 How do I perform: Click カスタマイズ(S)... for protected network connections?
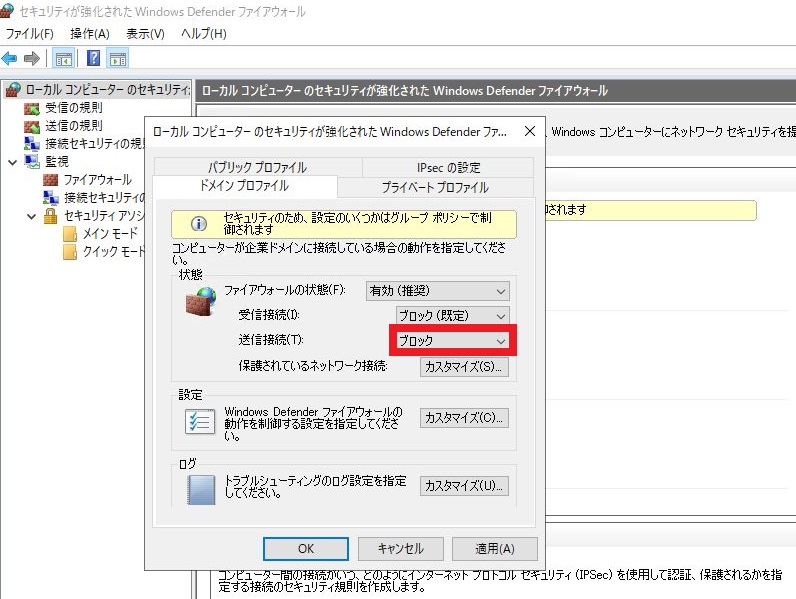464,367
